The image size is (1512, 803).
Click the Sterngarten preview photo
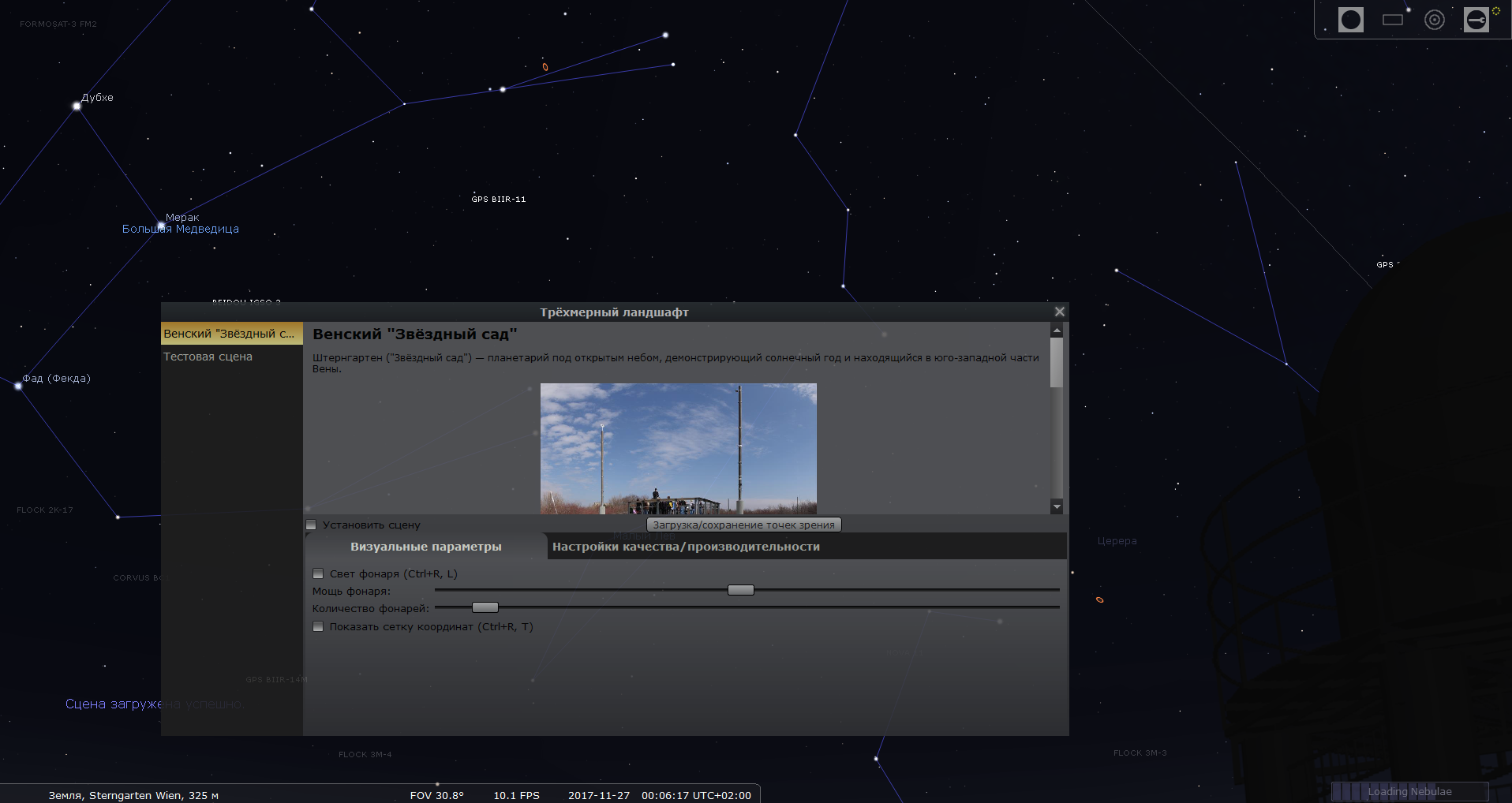(x=678, y=448)
